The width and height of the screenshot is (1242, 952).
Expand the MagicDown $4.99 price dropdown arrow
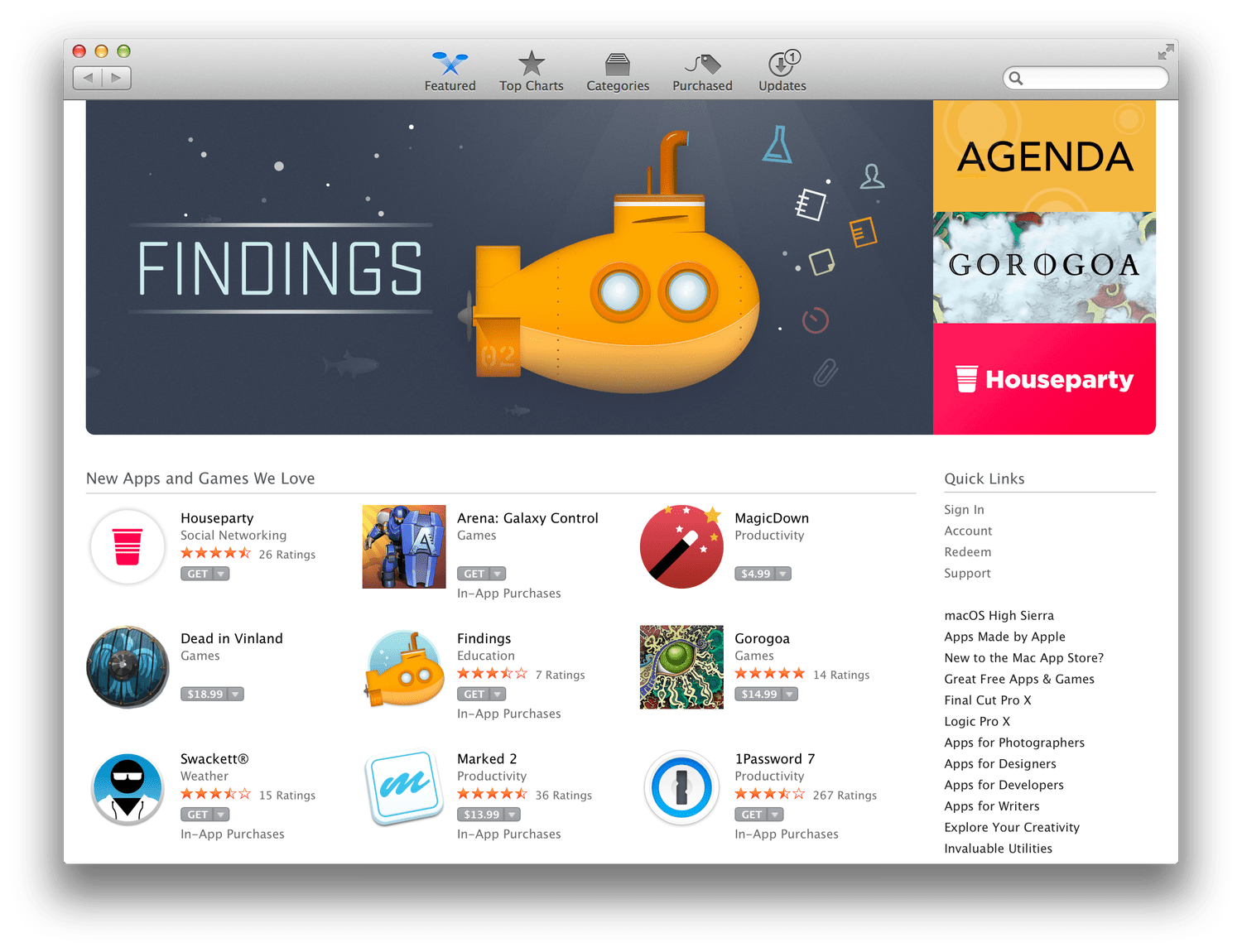[x=782, y=574]
